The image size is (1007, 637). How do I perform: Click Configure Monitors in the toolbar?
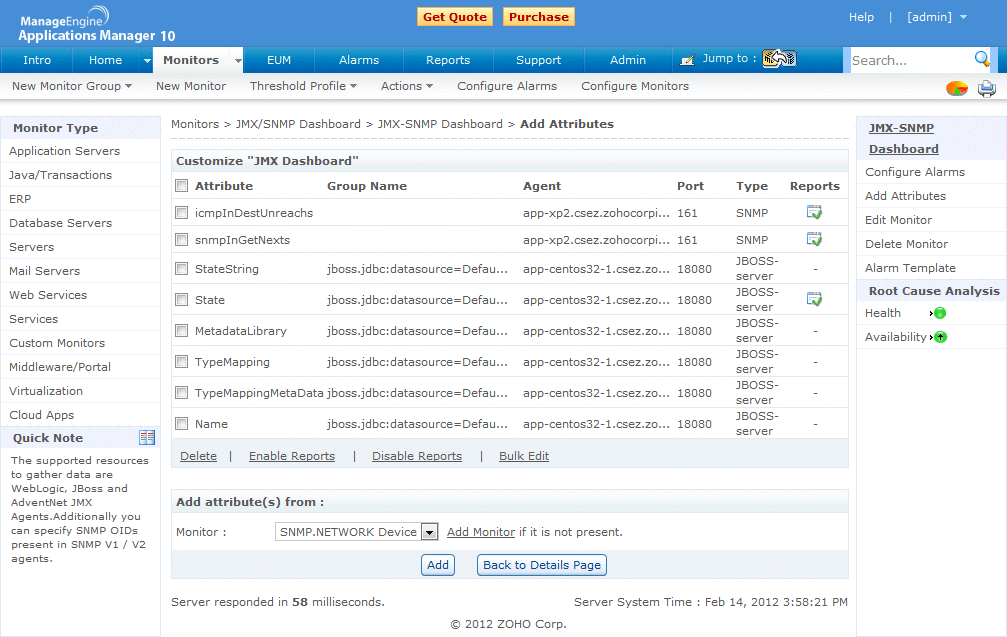click(635, 86)
